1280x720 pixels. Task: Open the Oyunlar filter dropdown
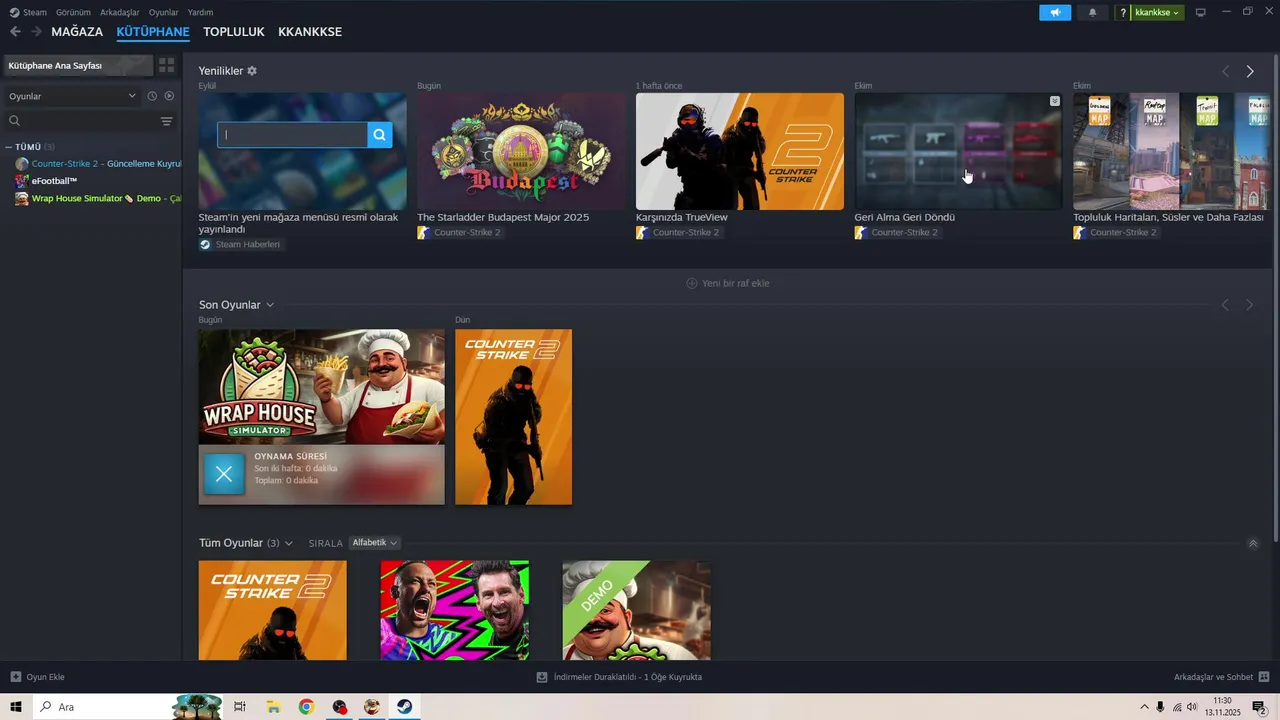72,96
